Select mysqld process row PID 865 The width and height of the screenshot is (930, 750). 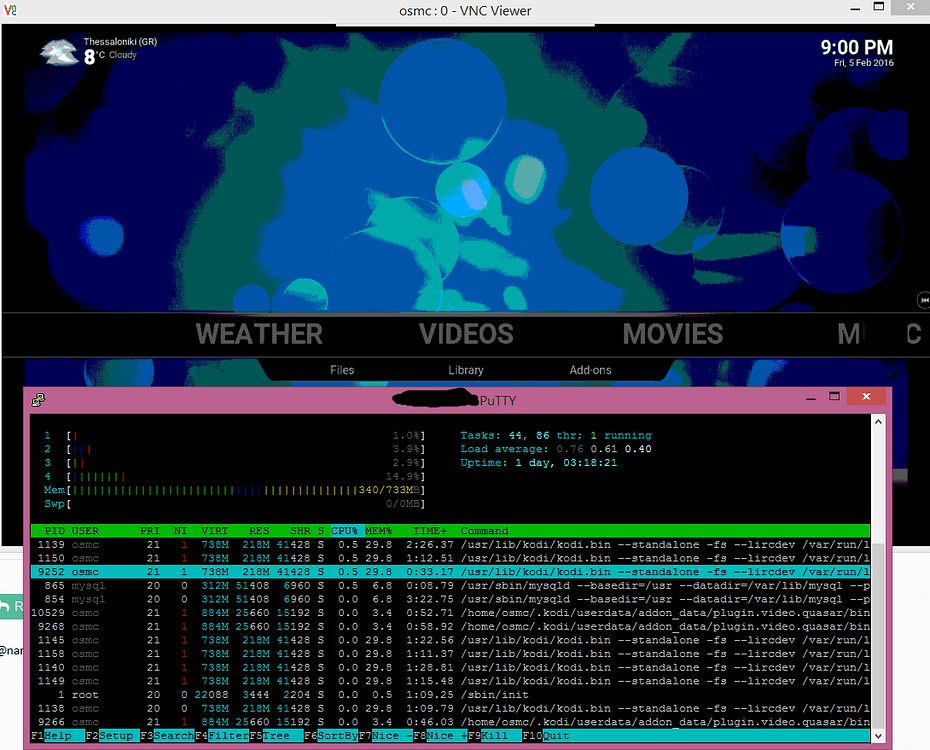click(450, 585)
